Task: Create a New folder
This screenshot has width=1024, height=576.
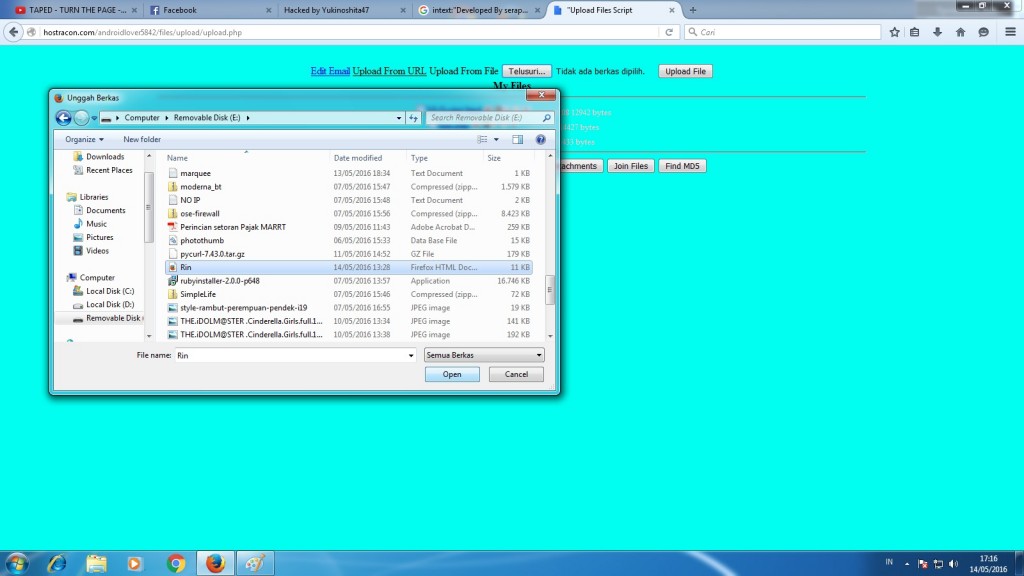Action: click(142, 139)
